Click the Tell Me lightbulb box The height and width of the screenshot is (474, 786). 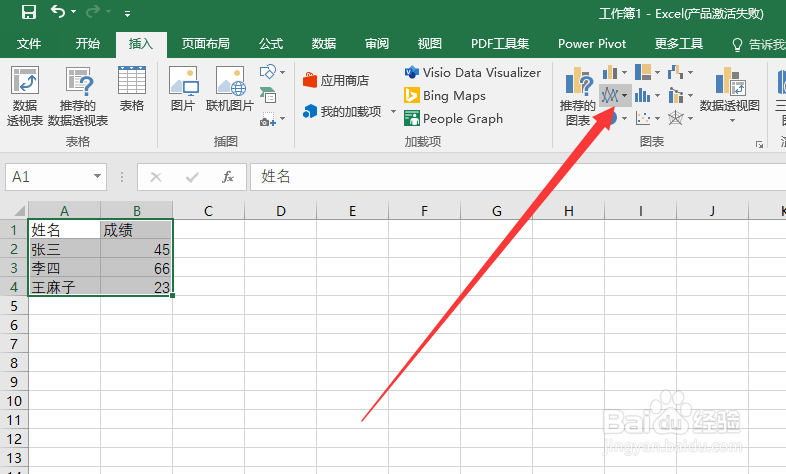[x=758, y=45]
